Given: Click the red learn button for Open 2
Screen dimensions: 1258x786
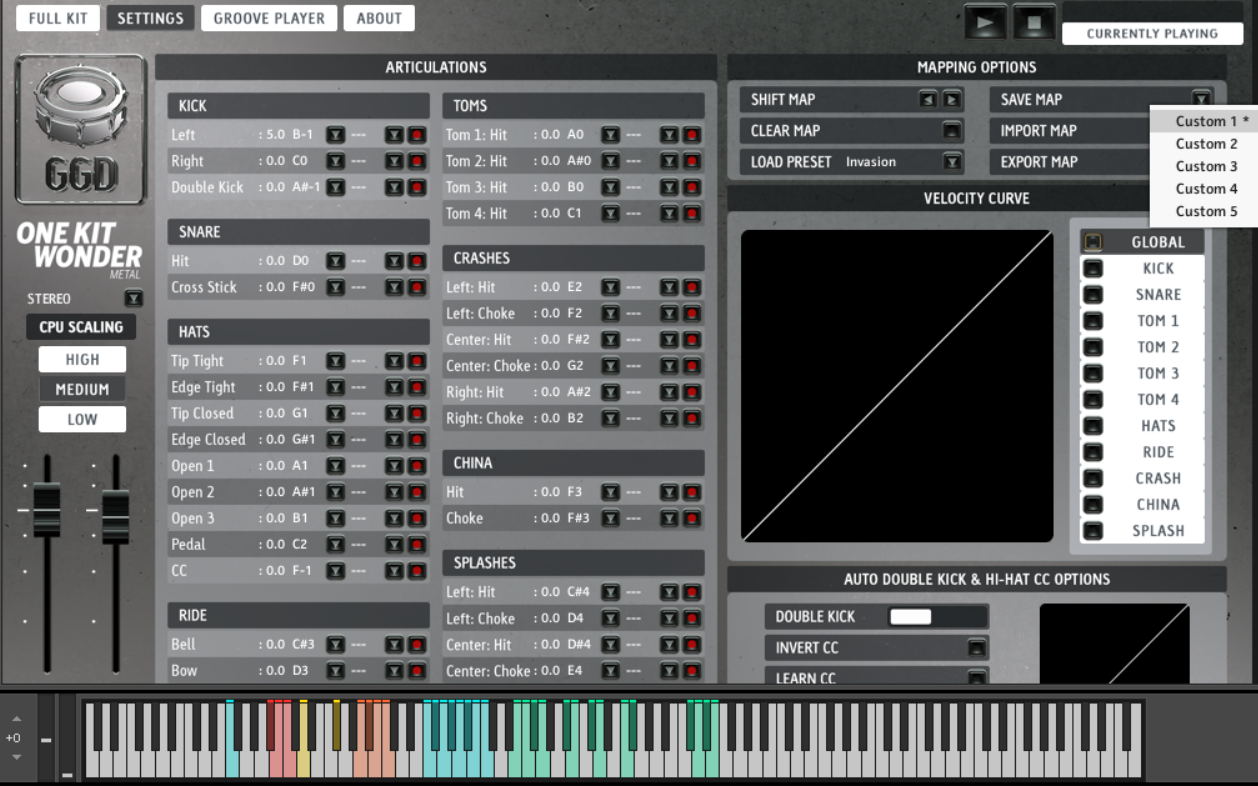Looking at the screenshot, I should (x=417, y=491).
